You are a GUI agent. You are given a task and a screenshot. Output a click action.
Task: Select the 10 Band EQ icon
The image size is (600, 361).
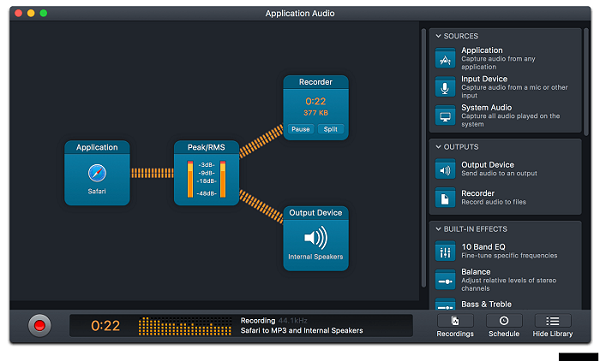[445, 252]
